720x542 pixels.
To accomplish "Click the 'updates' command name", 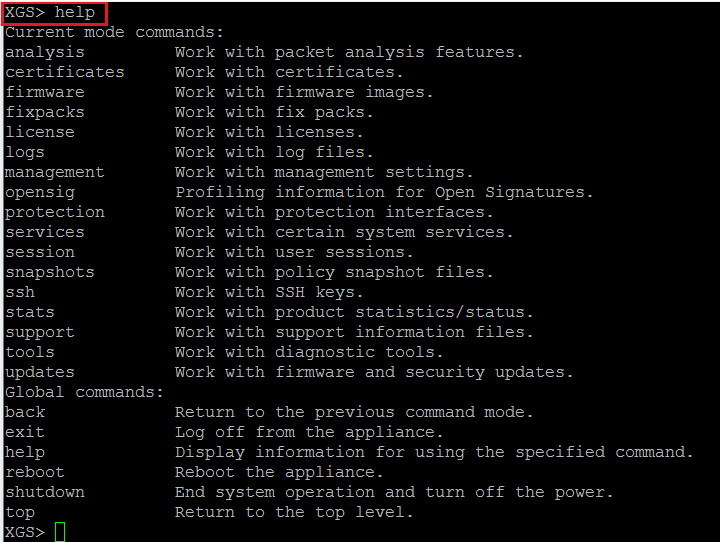I will [40, 372].
